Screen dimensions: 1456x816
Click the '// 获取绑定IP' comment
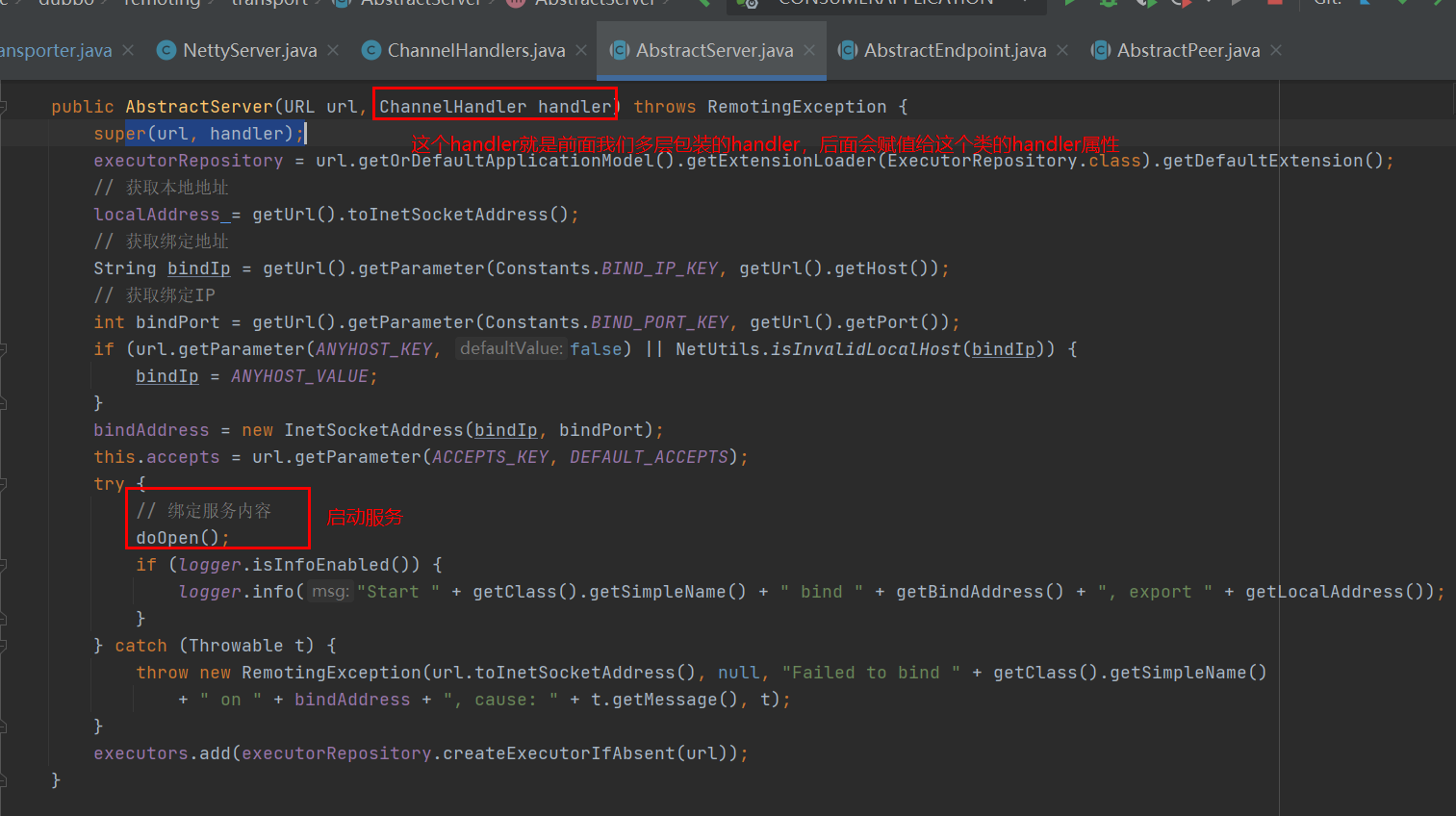155,295
